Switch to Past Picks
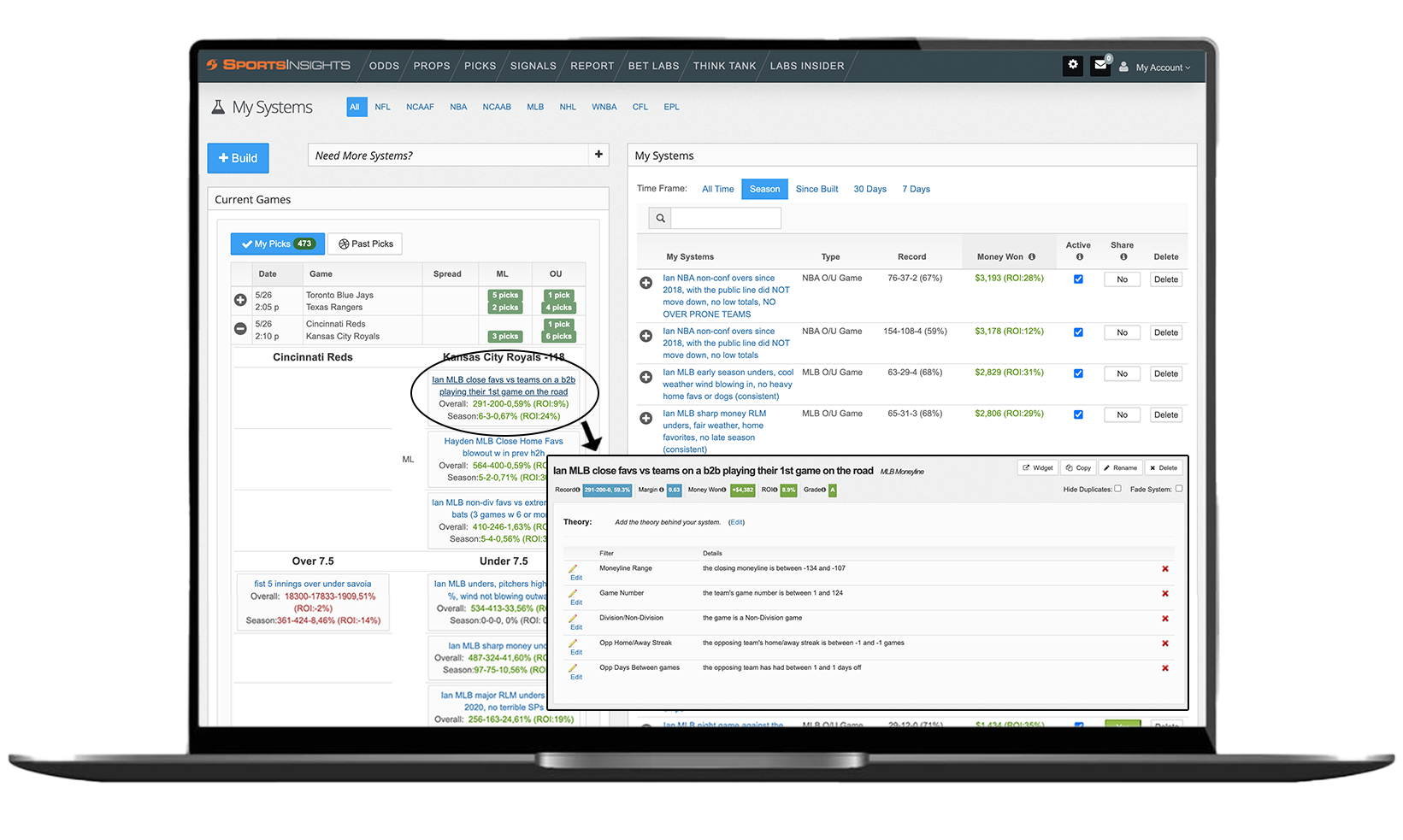Screen dimensions: 1403x840 coord(365,244)
